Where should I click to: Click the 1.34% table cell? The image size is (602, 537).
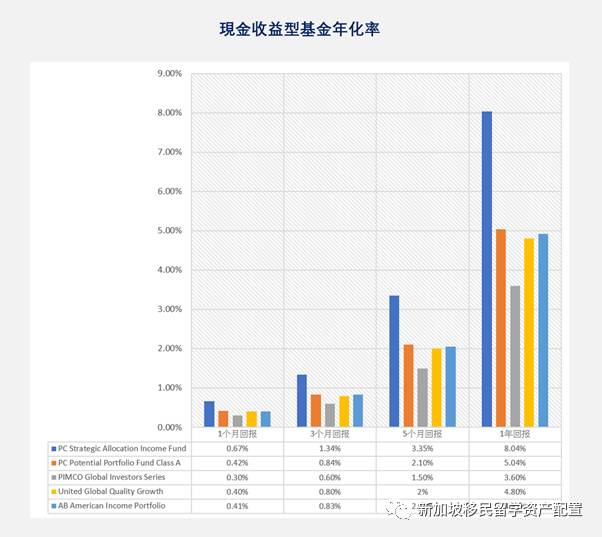point(330,448)
